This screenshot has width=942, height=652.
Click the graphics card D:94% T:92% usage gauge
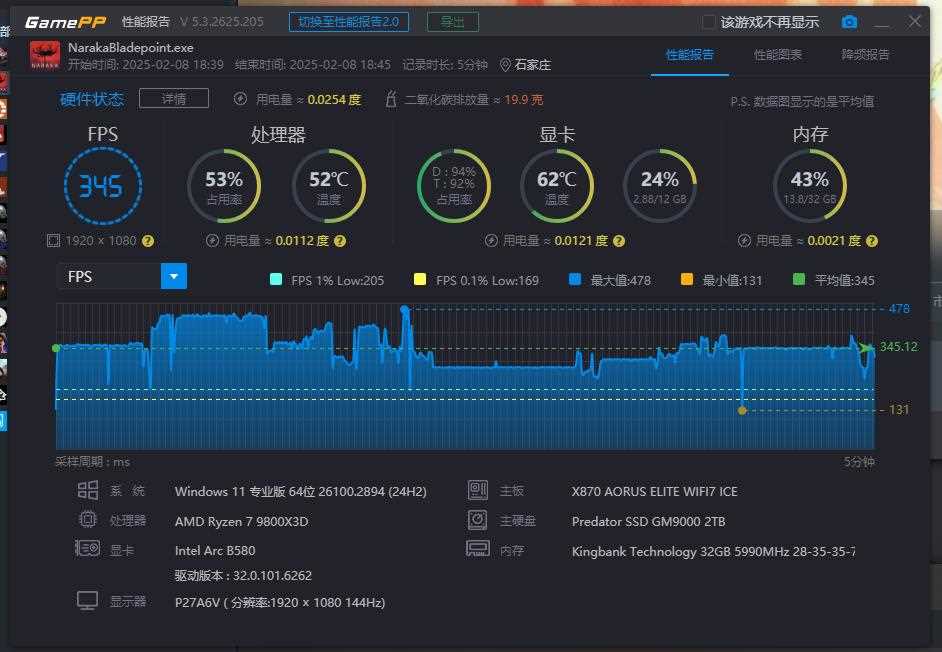(x=454, y=186)
